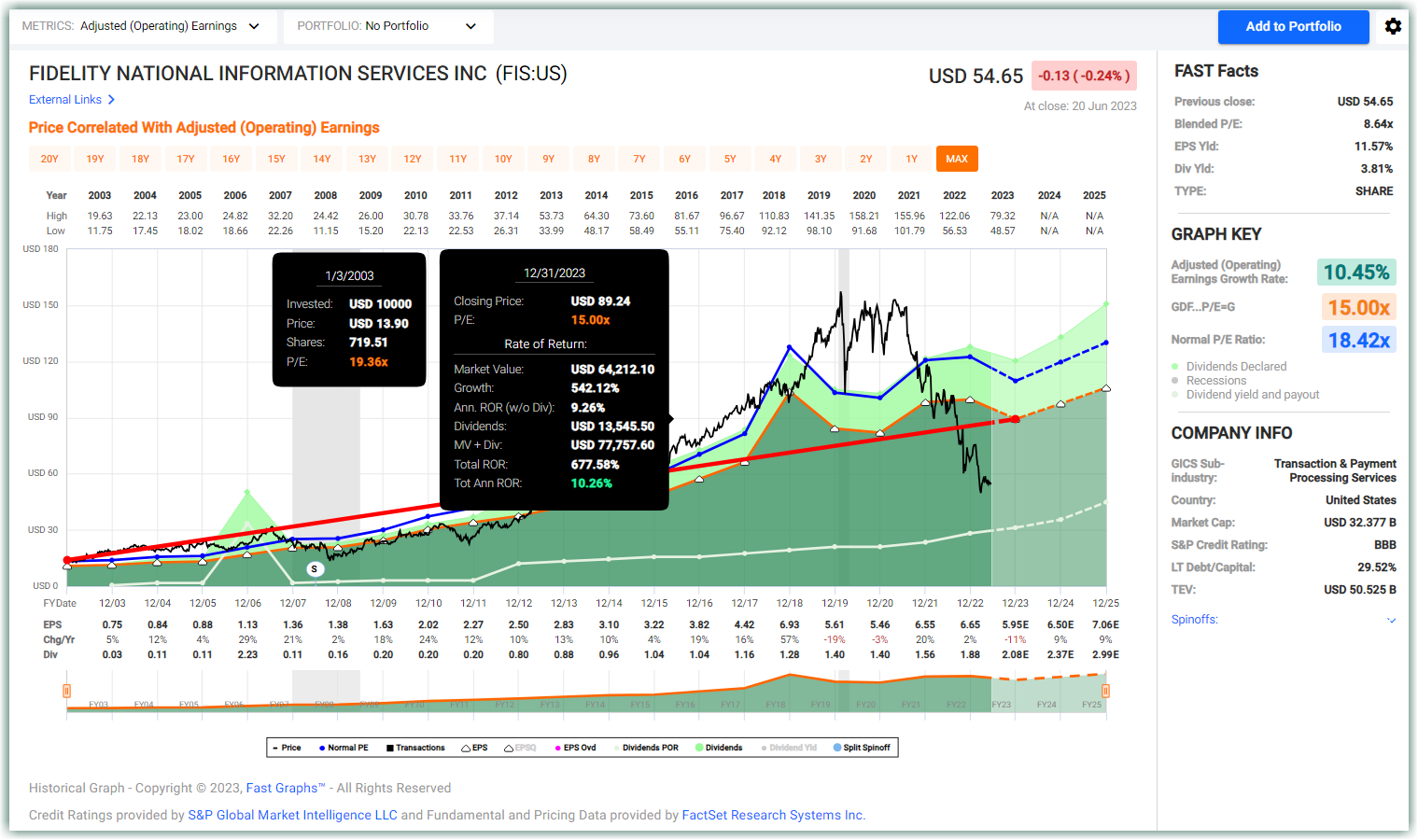Open the settings gear icon

[x=1393, y=26]
